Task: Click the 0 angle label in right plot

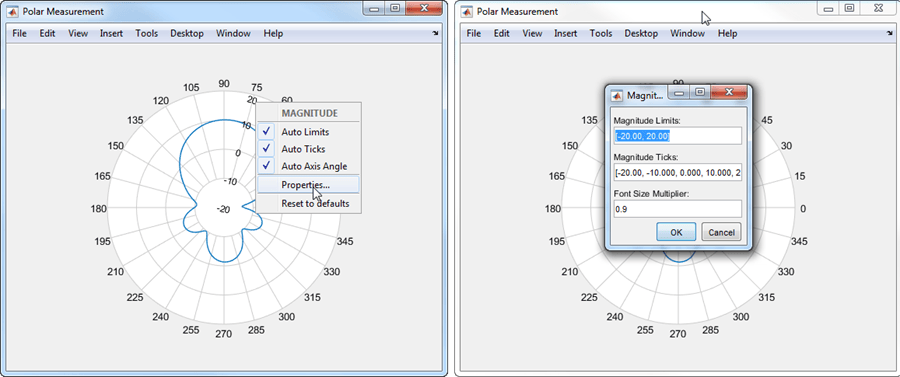Action: tap(803, 209)
